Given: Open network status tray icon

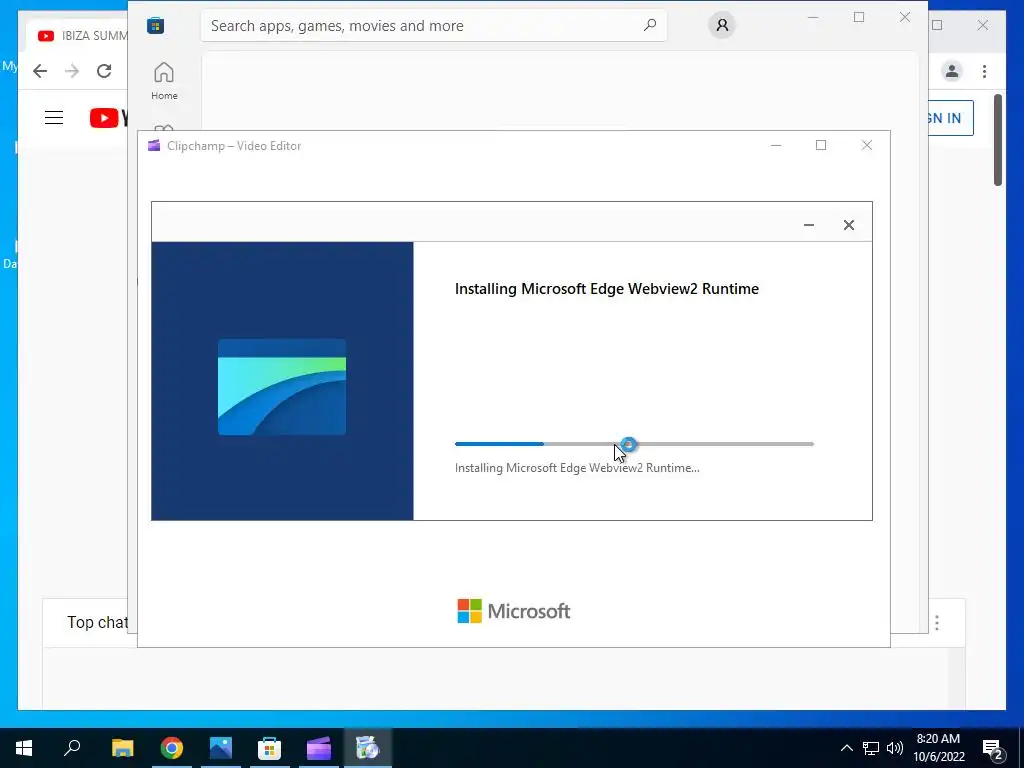Looking at the screenshot, I should 871,748.
